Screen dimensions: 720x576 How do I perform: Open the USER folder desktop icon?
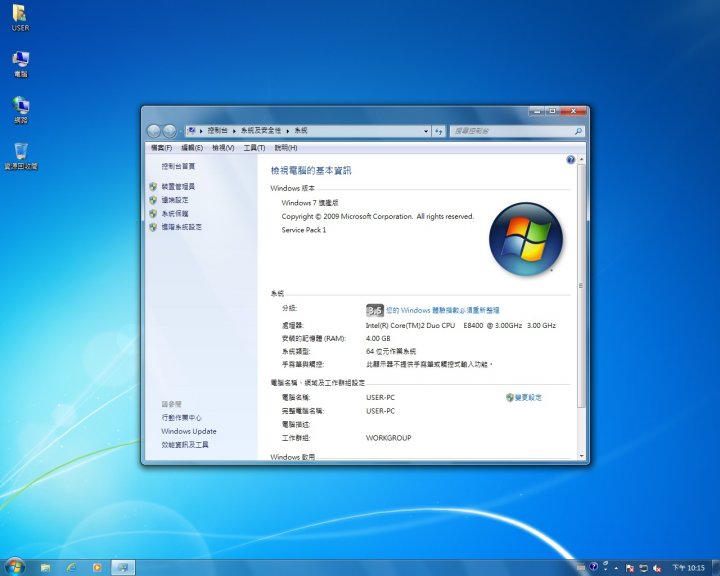20,18
